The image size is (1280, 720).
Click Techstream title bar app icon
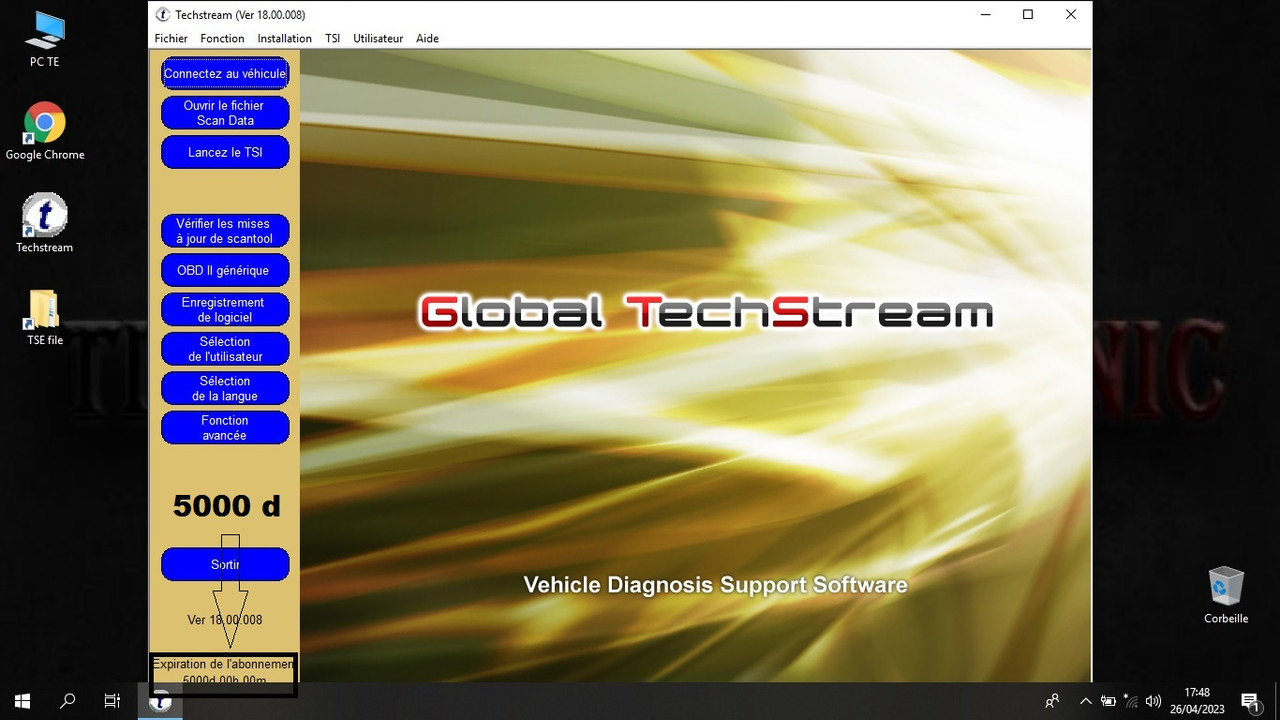pyautogui.click(x=163, y=14)
